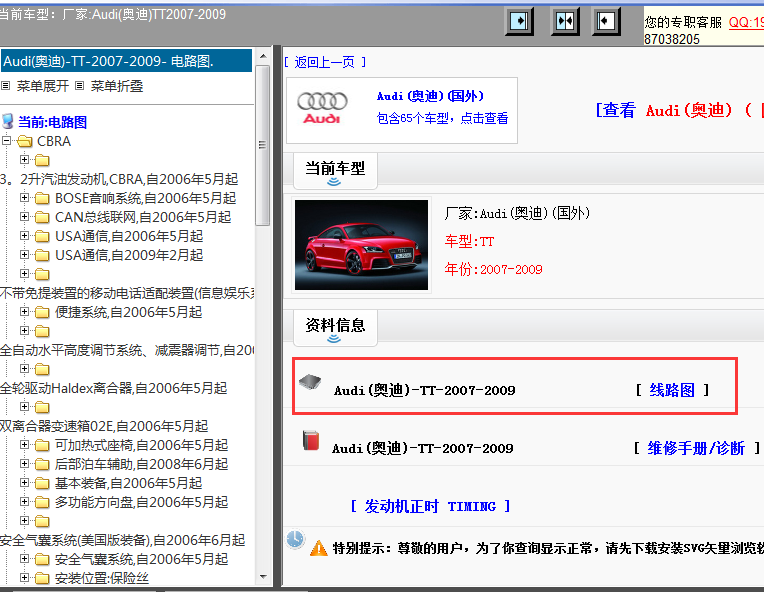Expand the BOSE音响系统 node
Image resolution: width=764 pixels, height=592 pixels.
[24, 197]
